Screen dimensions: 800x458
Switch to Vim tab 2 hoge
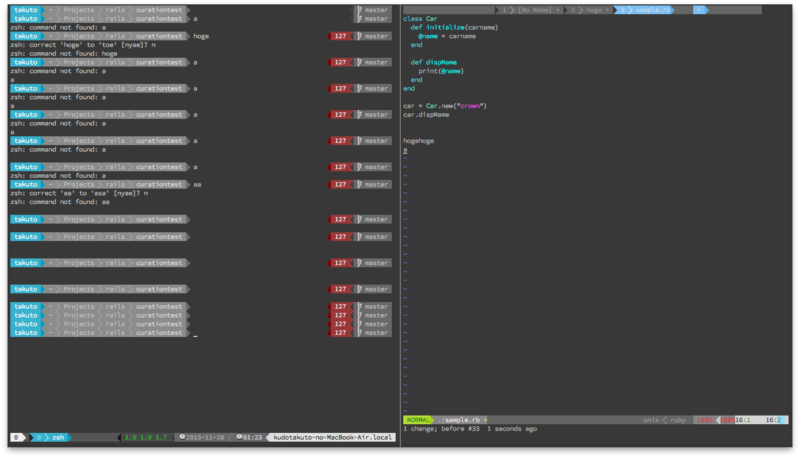[x=590, y=10]
